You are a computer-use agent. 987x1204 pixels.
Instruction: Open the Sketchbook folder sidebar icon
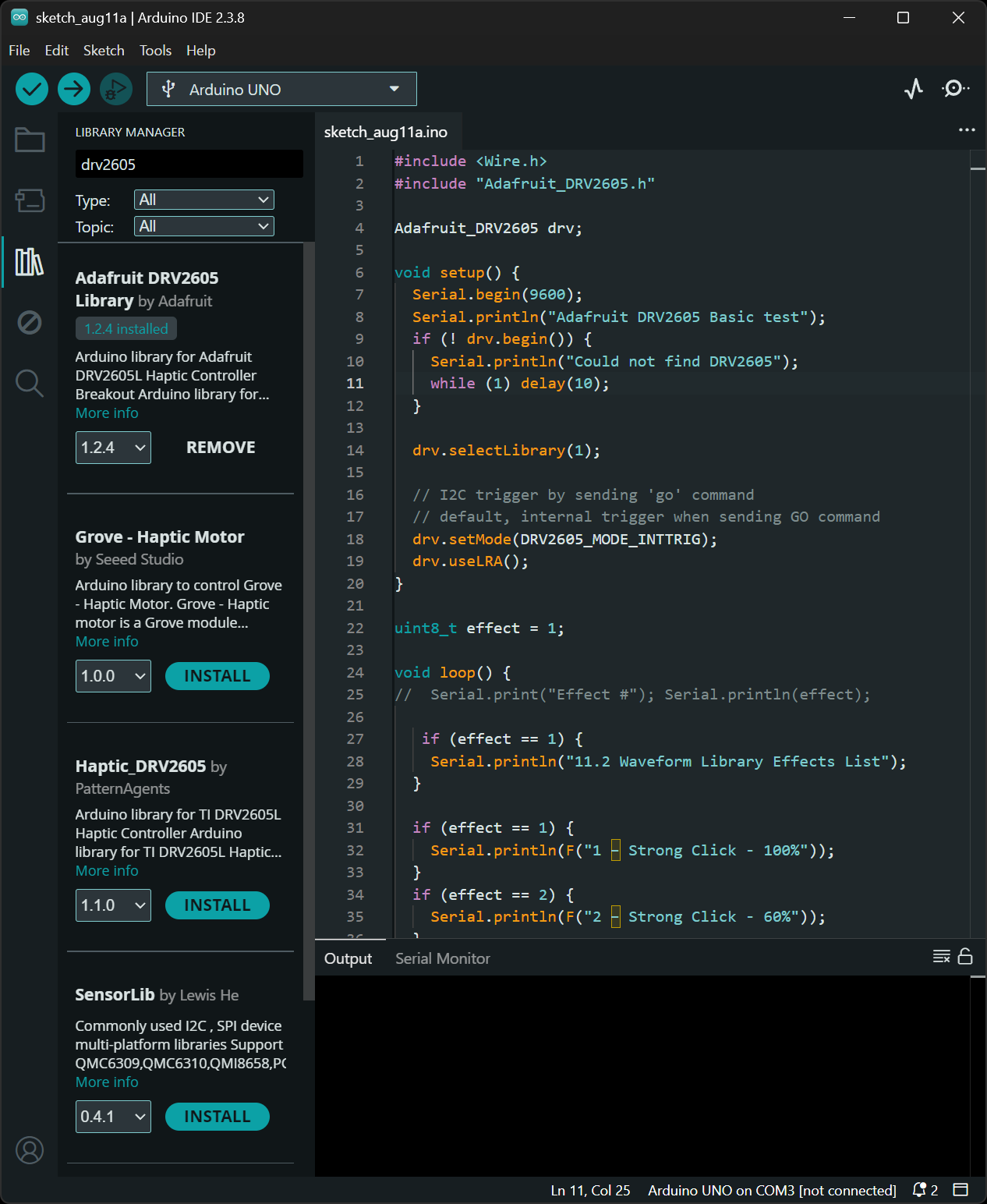30,140
